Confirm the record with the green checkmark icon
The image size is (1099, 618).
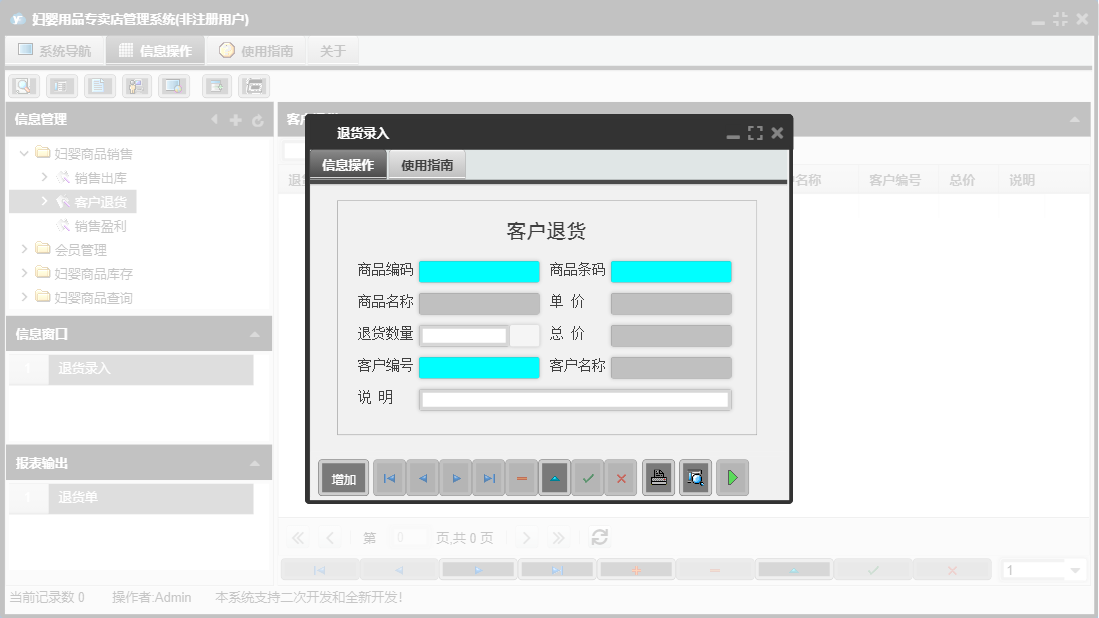(x=588, y=477)
